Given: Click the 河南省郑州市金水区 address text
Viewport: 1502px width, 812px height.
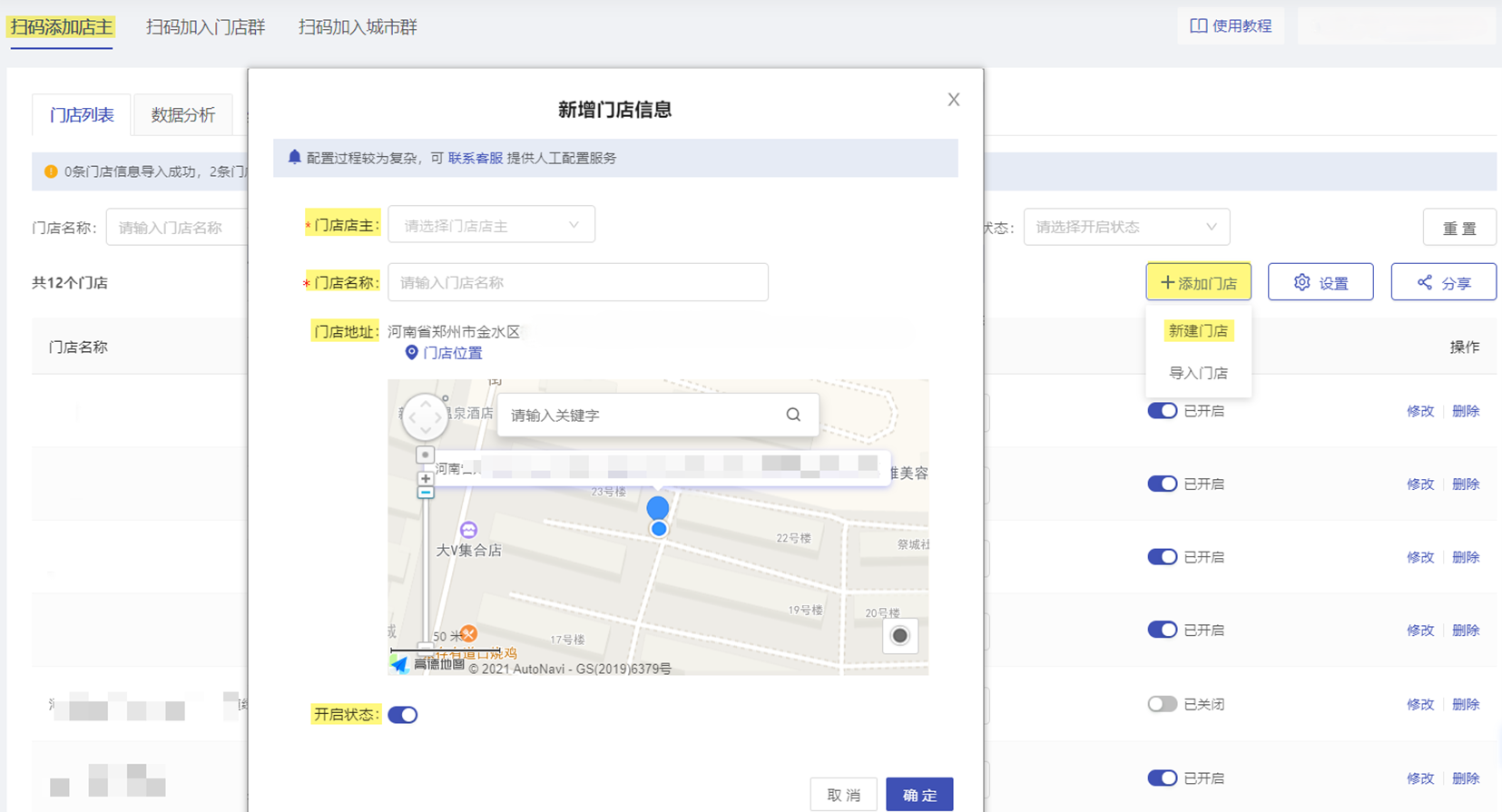Looking at the screenshot, I should [x=454, y=332].
